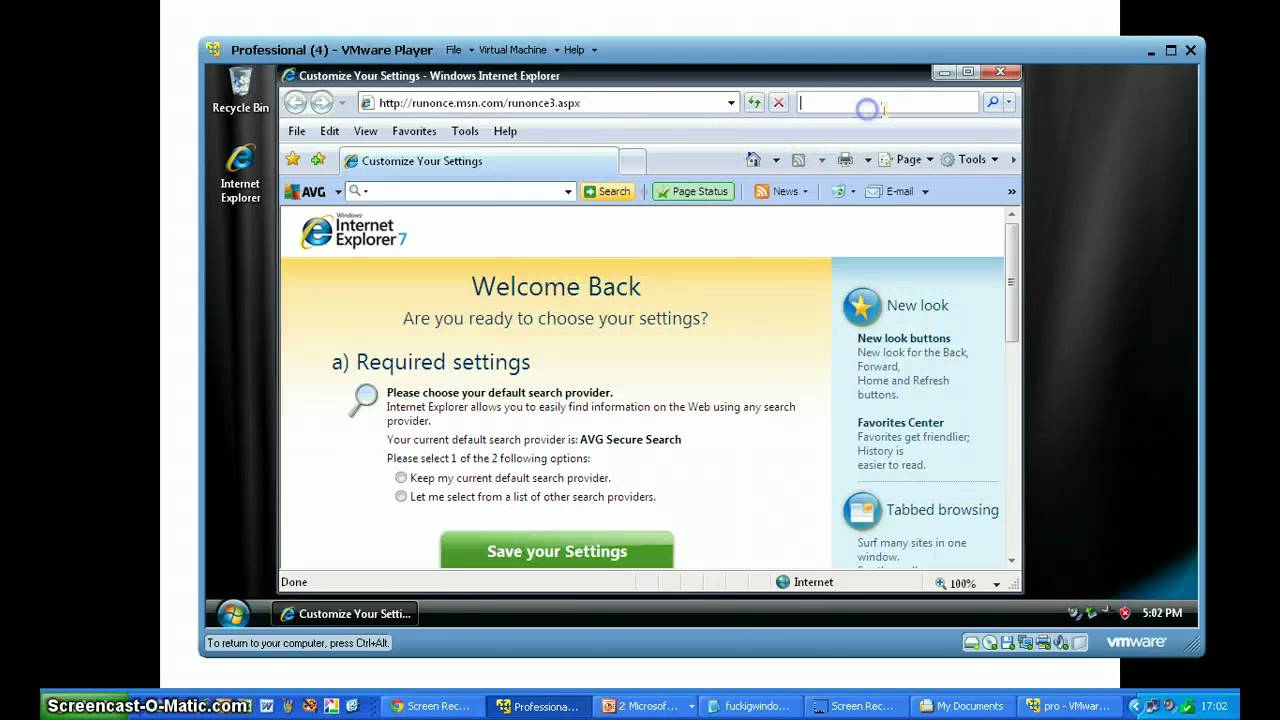This screenshot has width=1280, height=720.
Task: Click the magnifier Search icon
Action: coord(992,102)
